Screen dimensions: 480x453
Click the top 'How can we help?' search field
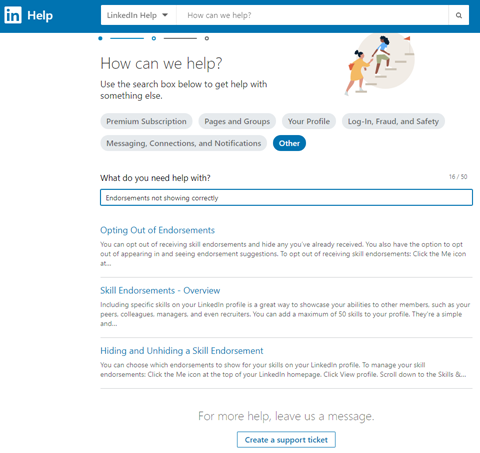(313, 15)
